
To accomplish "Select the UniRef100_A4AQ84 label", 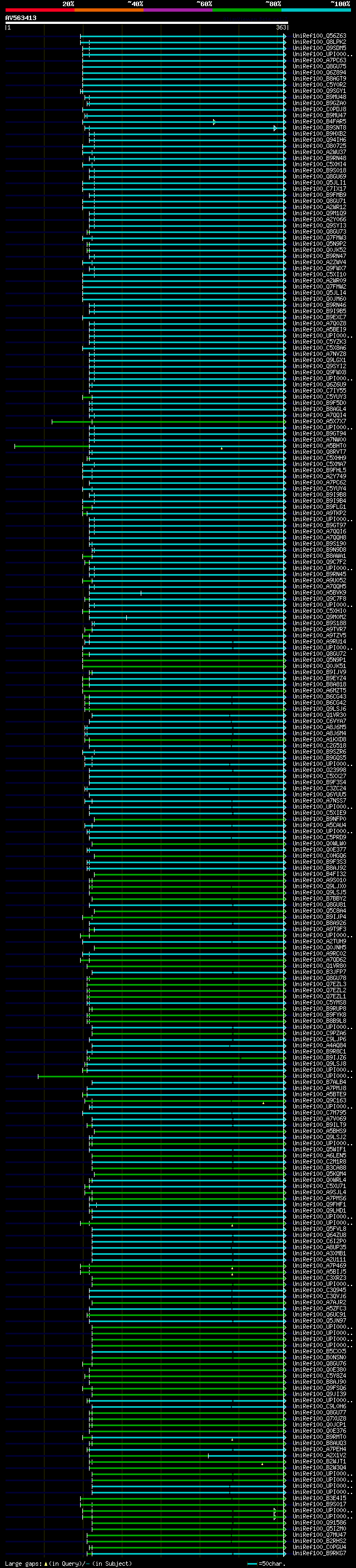I will pyautogui.click(x=319, y=1046).
